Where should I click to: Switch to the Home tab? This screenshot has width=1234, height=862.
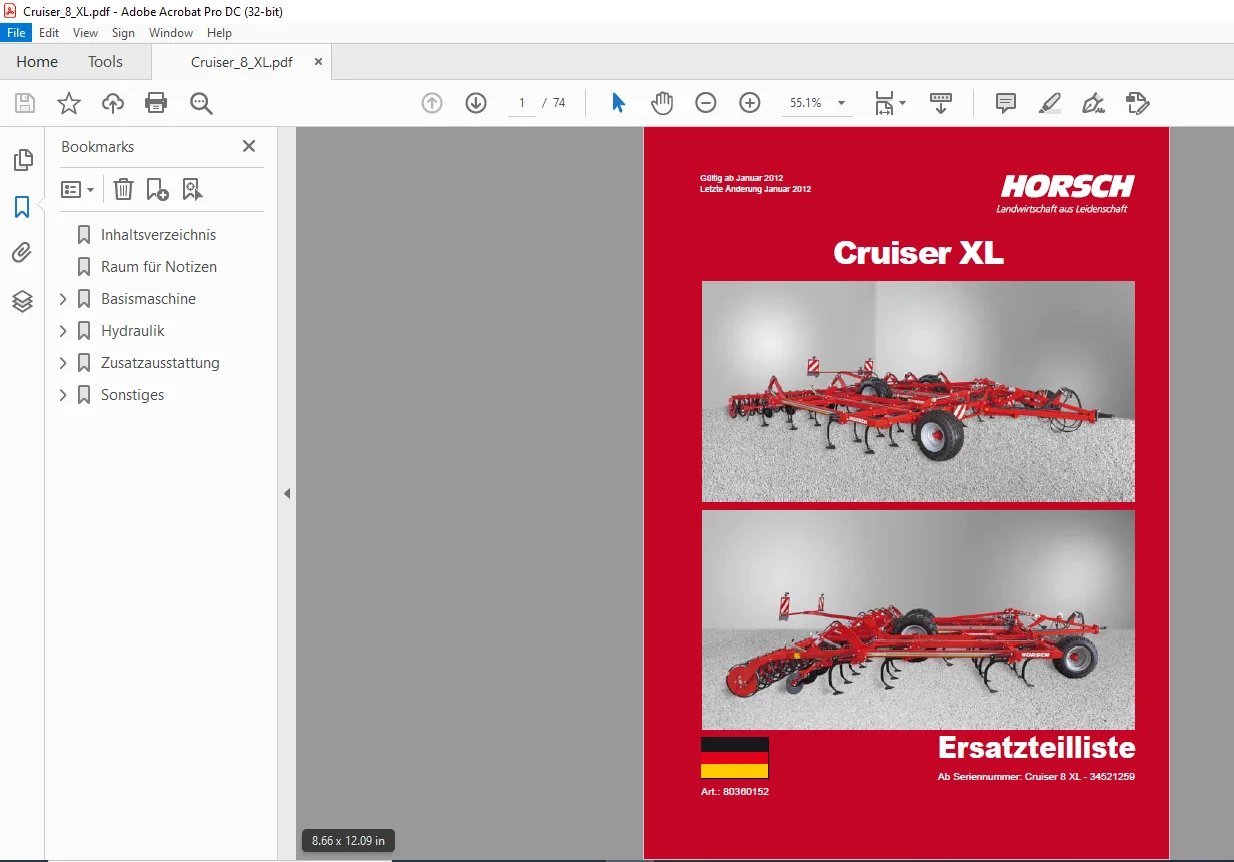point(37,62)
